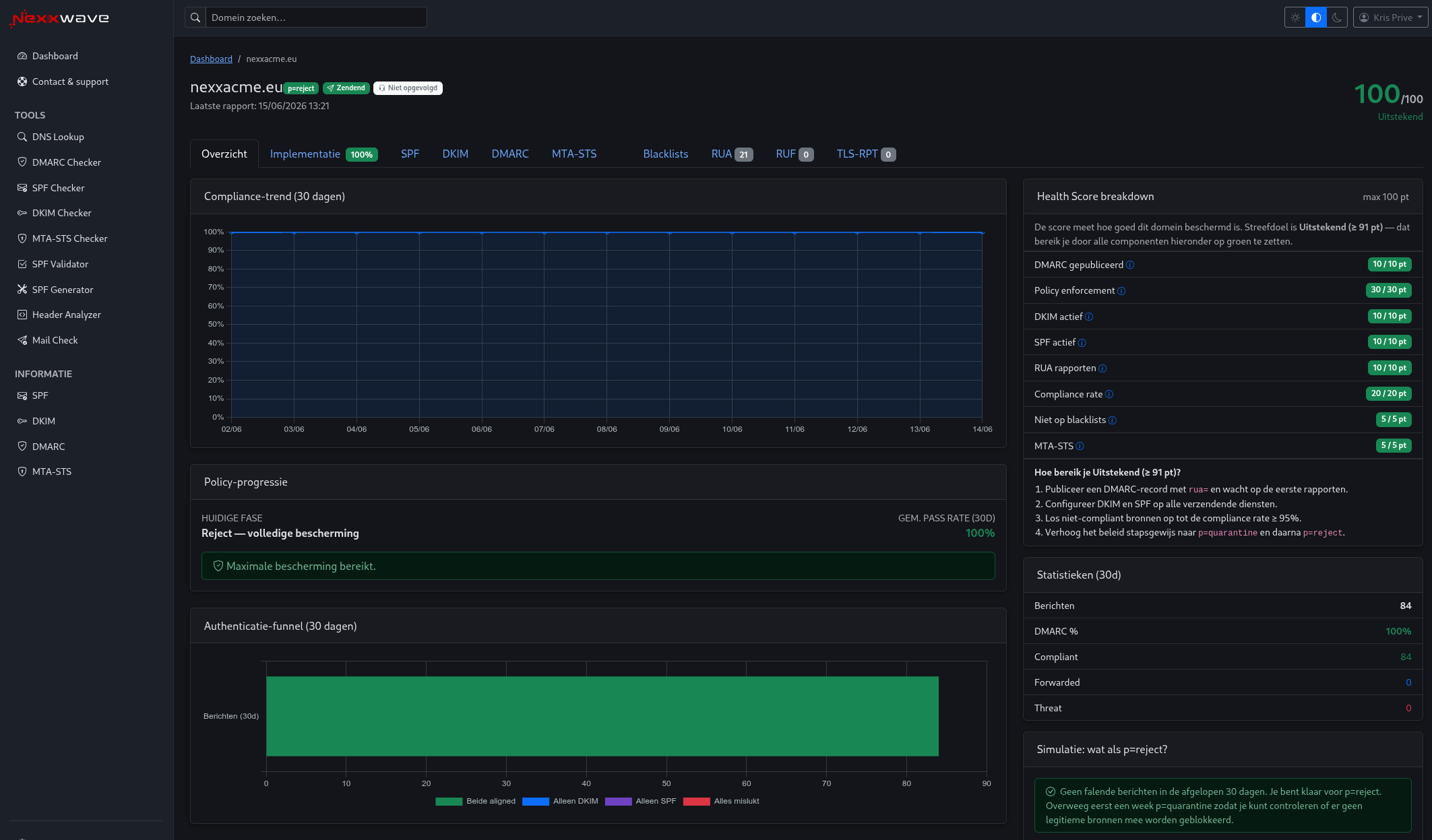This screenshot has width=1432, height=840.
Task: Click the search magnifier icon
Action: (x=195, y=18)
